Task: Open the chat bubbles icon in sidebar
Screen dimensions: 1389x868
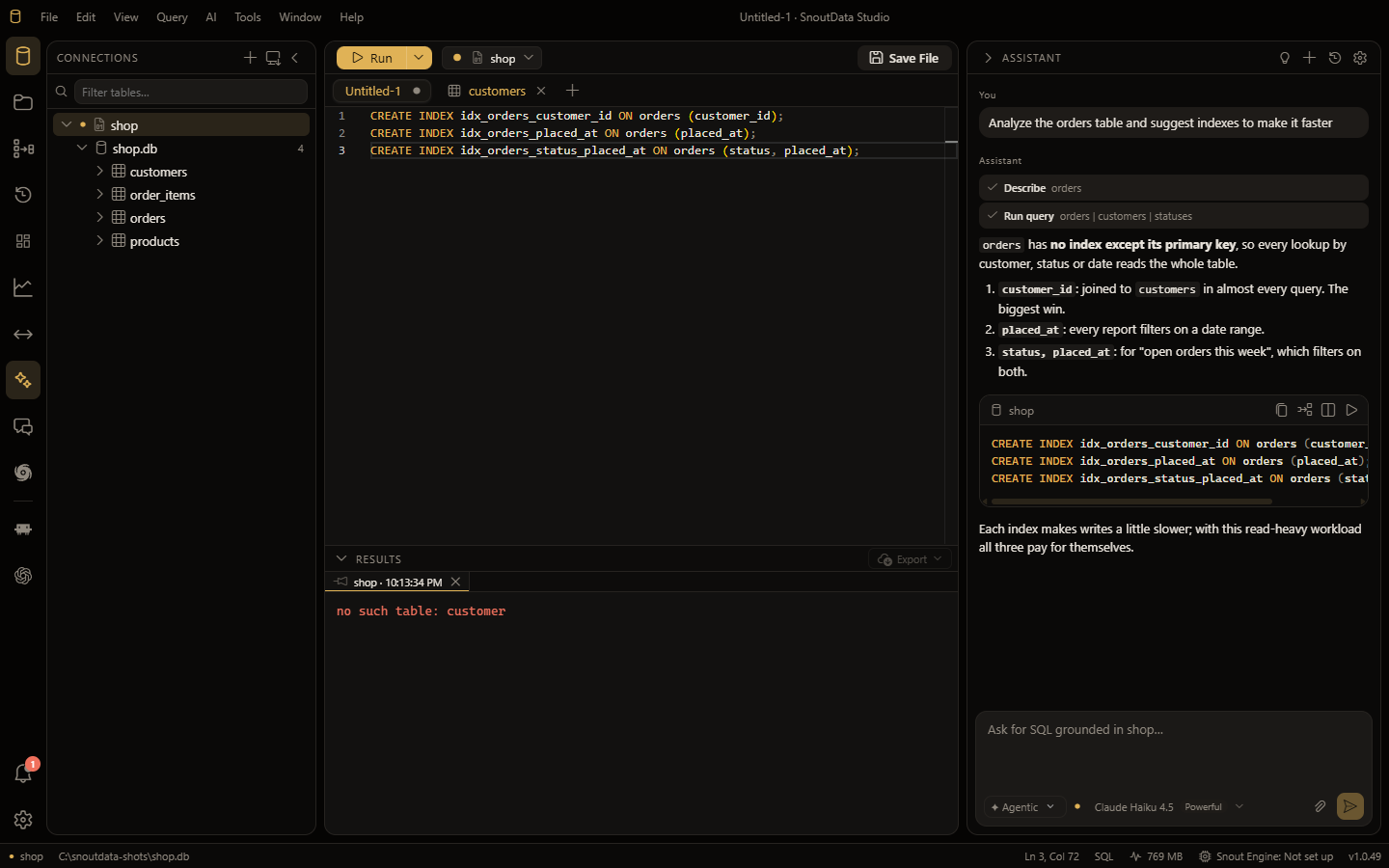Action: (23, 426)
